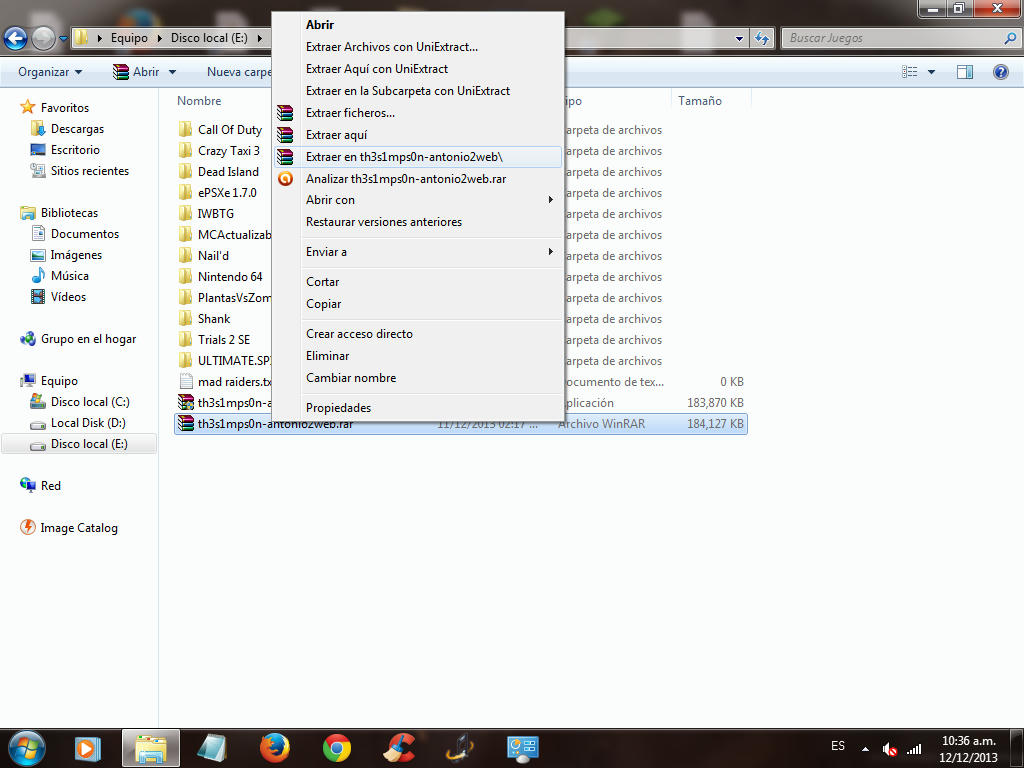Click the "Tamaño" column header
Viewport: 1024px width, 768px height.
[700, 101]
